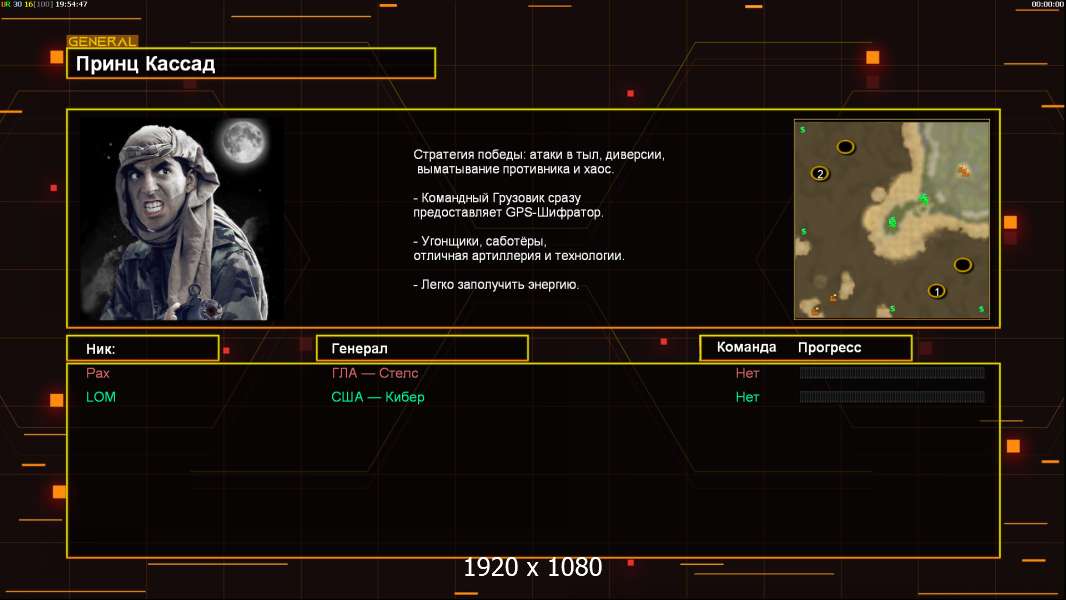This screenshot has height=600, width=1066.
Task: Click the dollar supply icon at minimap top-left
Action: [803, 129]
